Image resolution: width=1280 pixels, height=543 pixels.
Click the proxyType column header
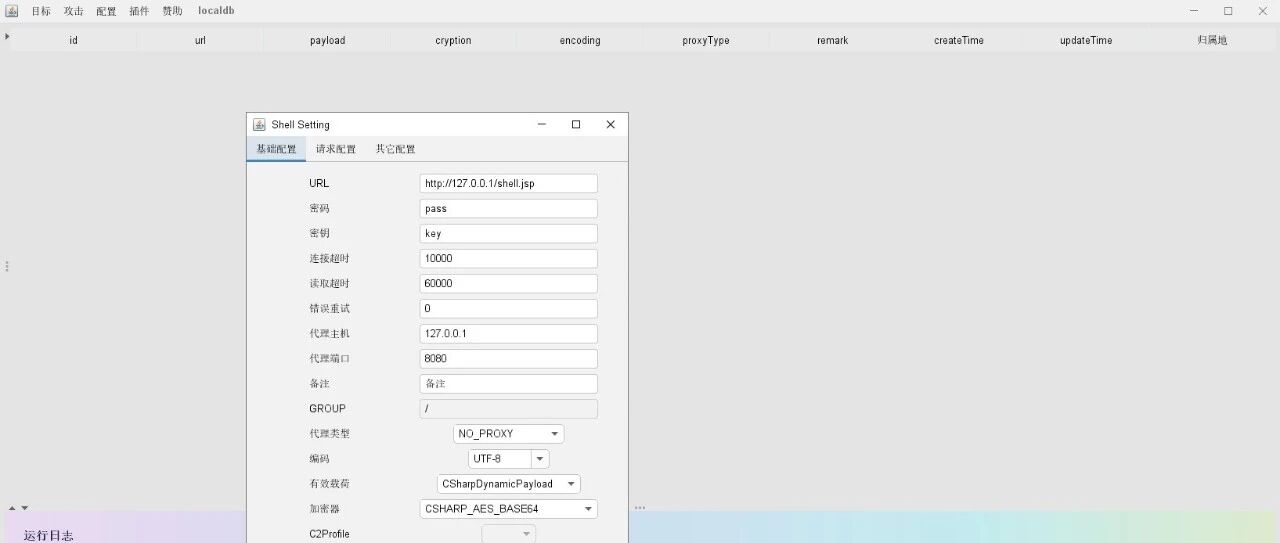point(706,40)
